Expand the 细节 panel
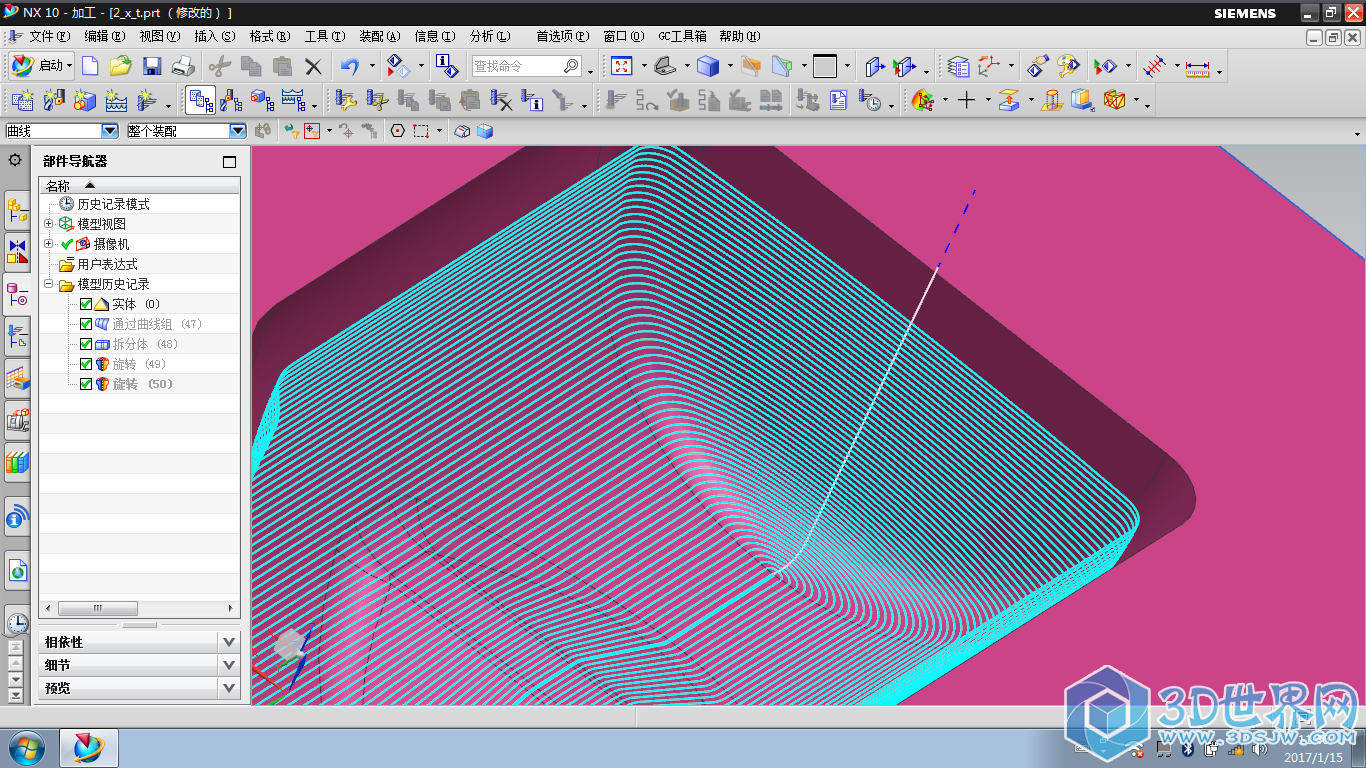The height and width of the screenshot is (768, 1366). pos(230,665)
